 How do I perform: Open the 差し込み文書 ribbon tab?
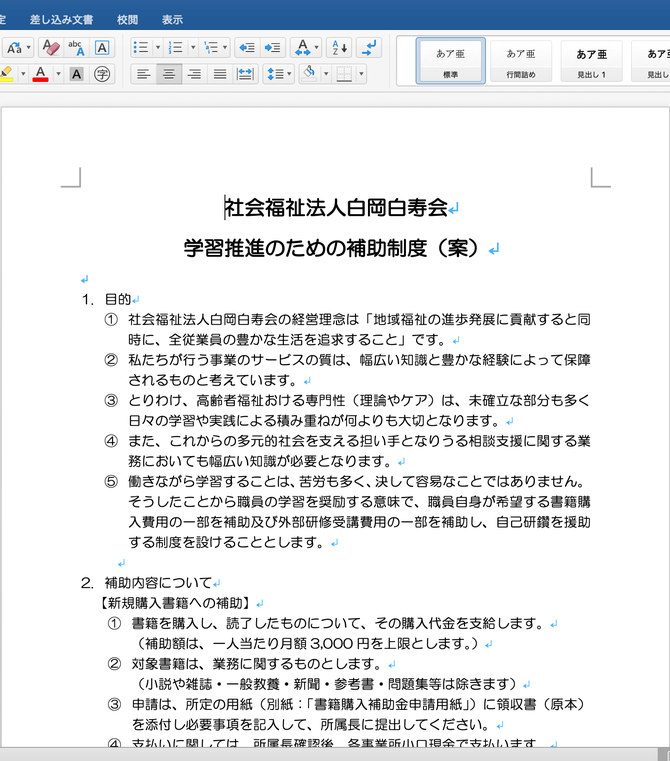click(61, 19)
